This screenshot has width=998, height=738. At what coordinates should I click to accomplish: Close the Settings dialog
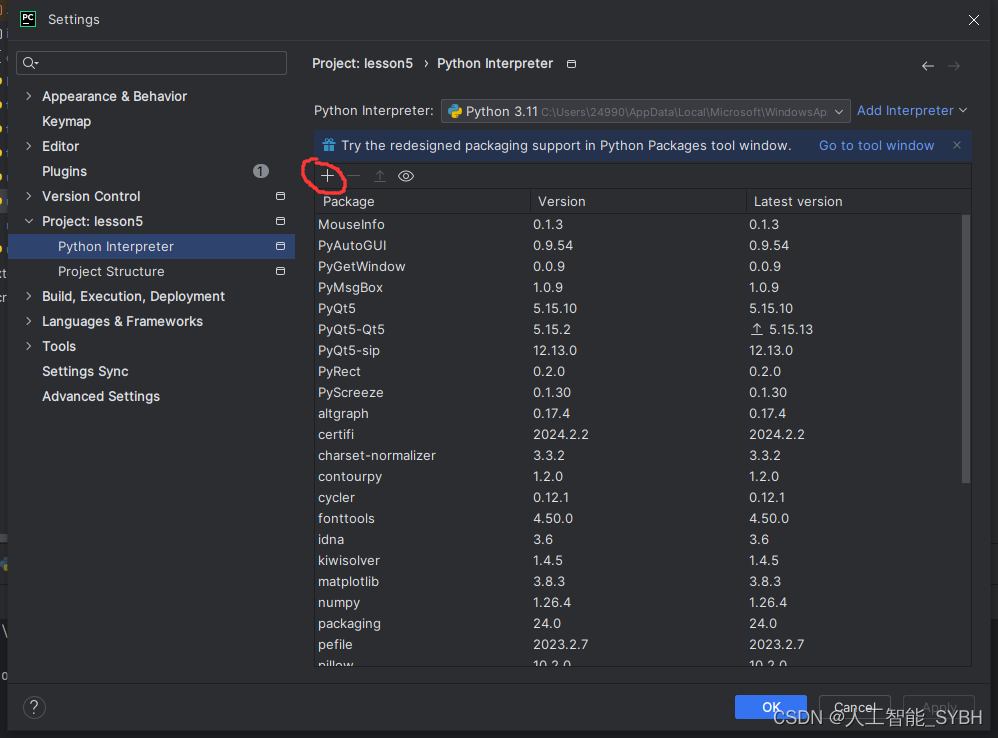click(974, 20)
